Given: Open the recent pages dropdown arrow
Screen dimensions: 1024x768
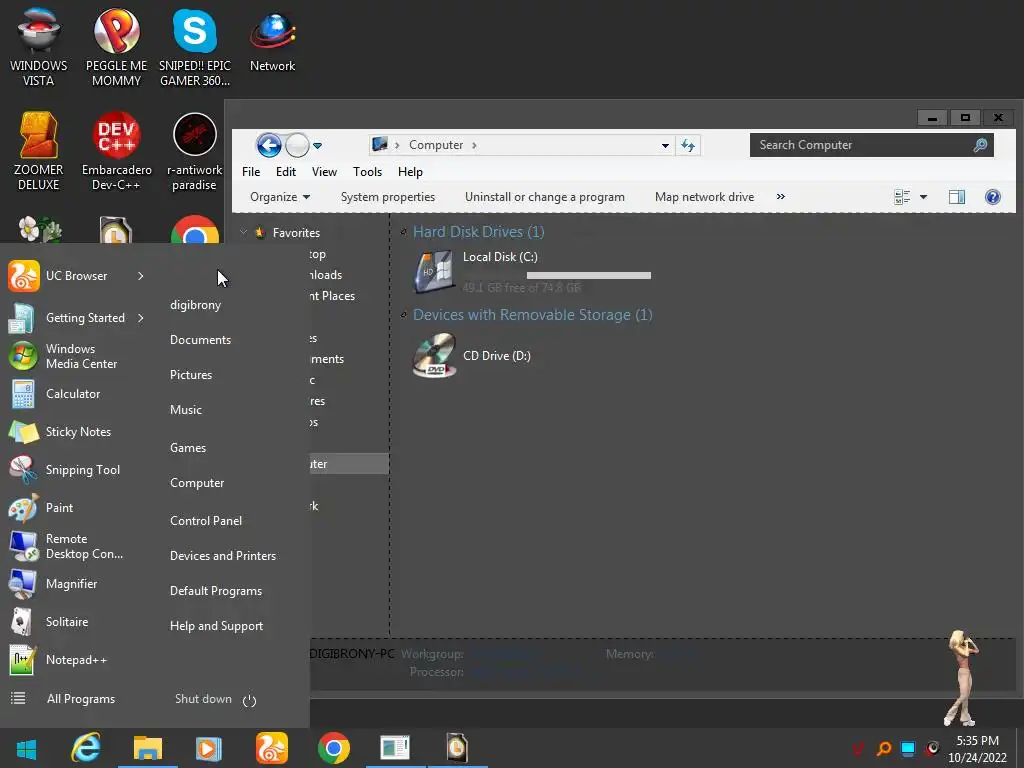Looking at the screenshot, I should coord(317,146).
